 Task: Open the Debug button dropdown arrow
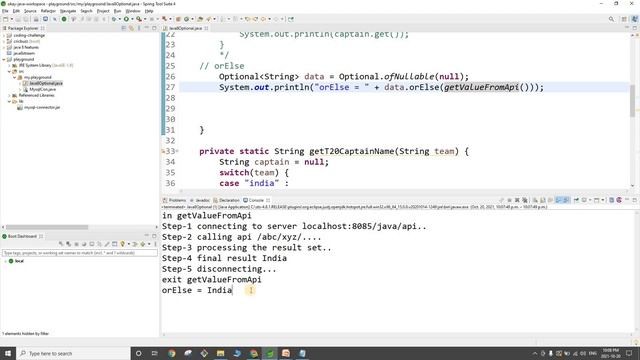[x=120, y=19]
